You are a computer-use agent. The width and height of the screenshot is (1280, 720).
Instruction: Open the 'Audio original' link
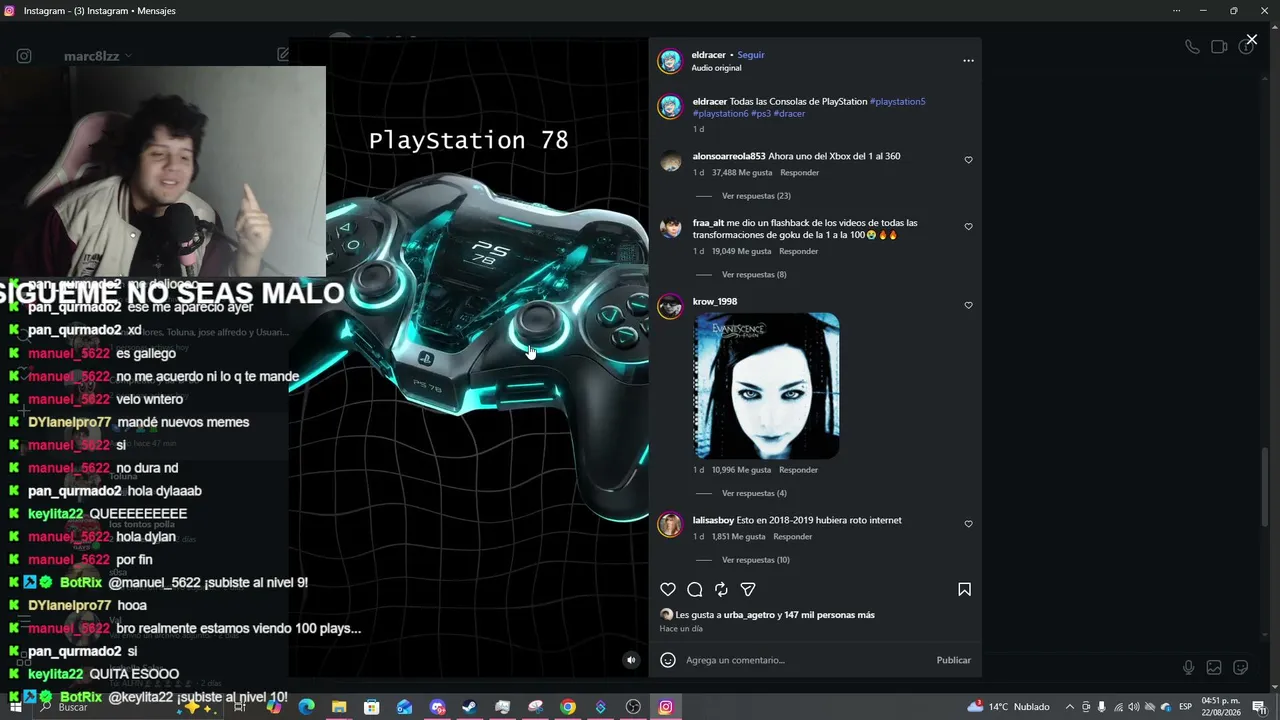(x=716, y=68)
